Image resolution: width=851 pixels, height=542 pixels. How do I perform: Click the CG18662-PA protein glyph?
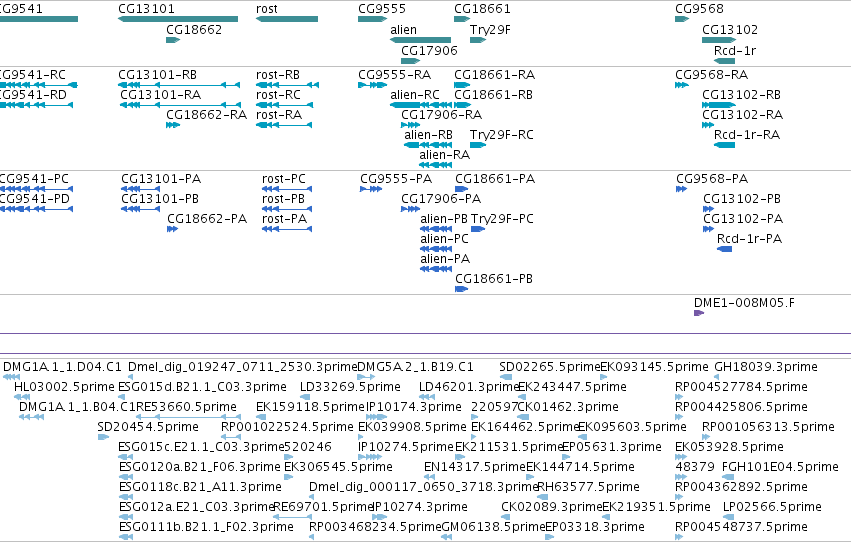tap(173, 229)
